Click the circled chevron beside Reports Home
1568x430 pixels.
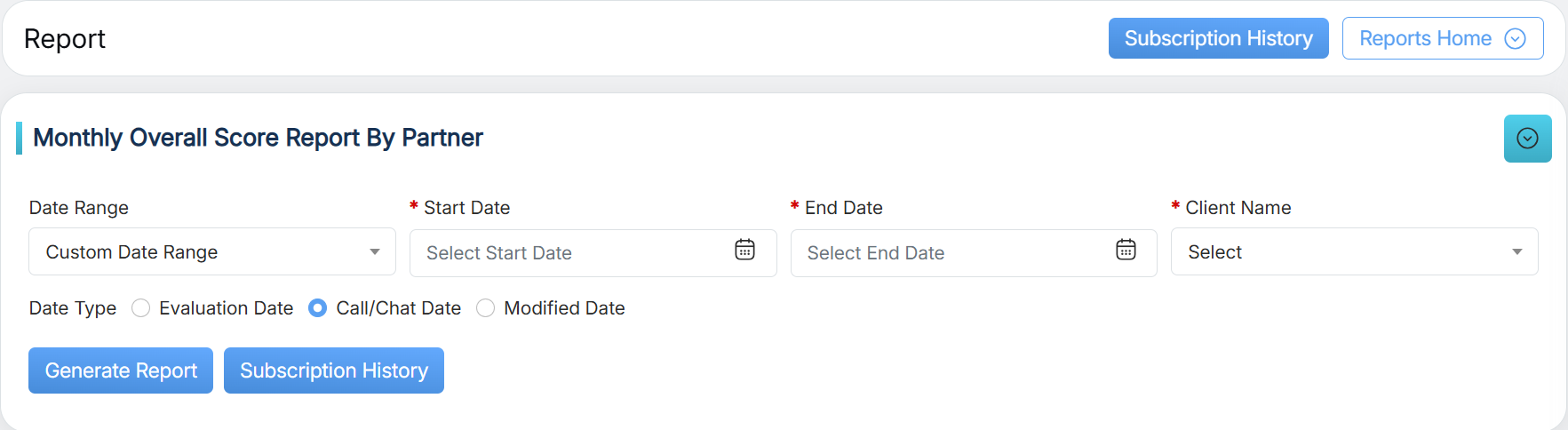click(x=1515, y=39)
